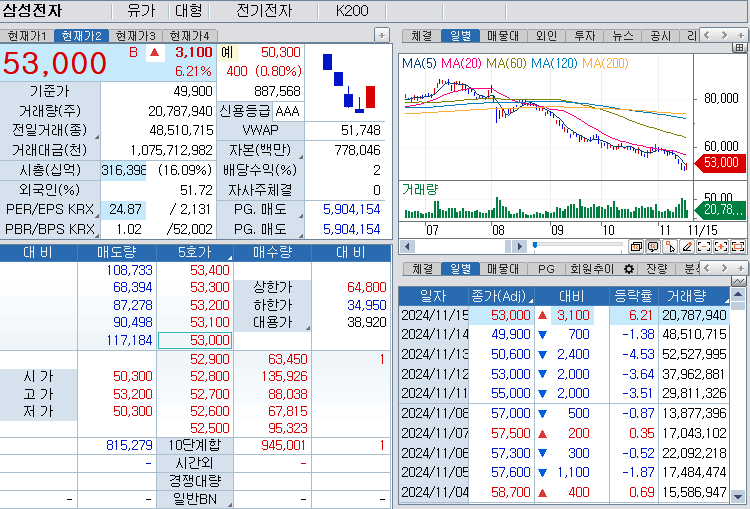Click the chart zoom slider handle

pyautogui.click(x=535, y=245)
